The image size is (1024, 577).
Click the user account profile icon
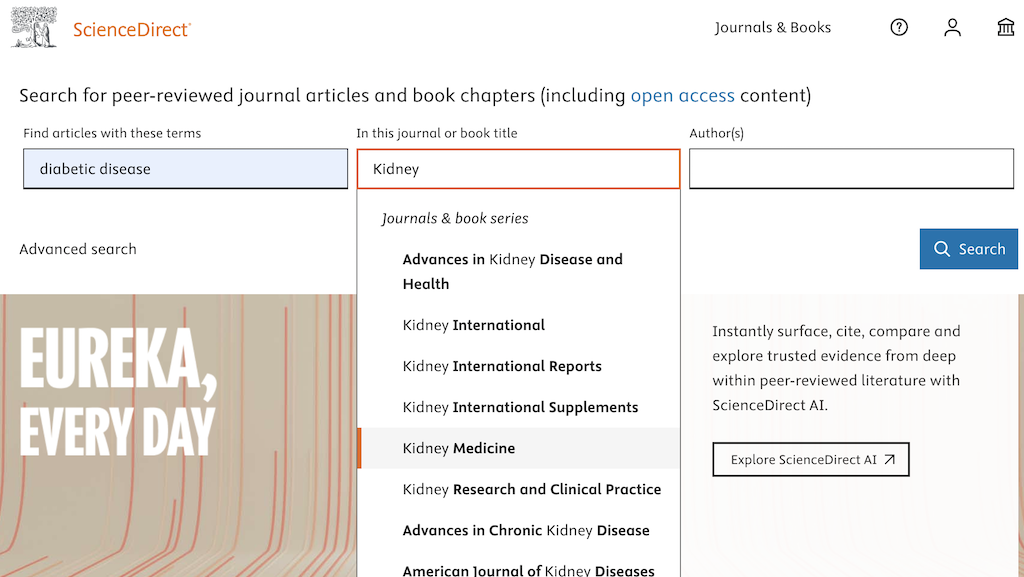tap(952, 28)
